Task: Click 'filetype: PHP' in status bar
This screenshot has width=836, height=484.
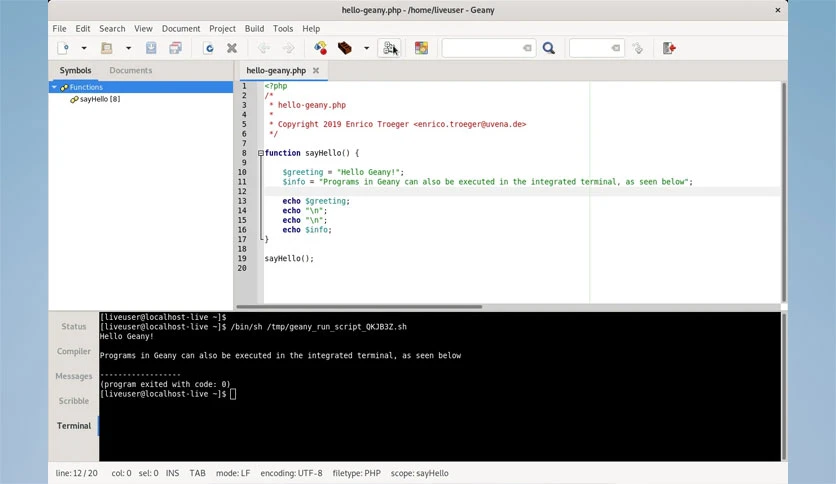Action: click(357, 473)
